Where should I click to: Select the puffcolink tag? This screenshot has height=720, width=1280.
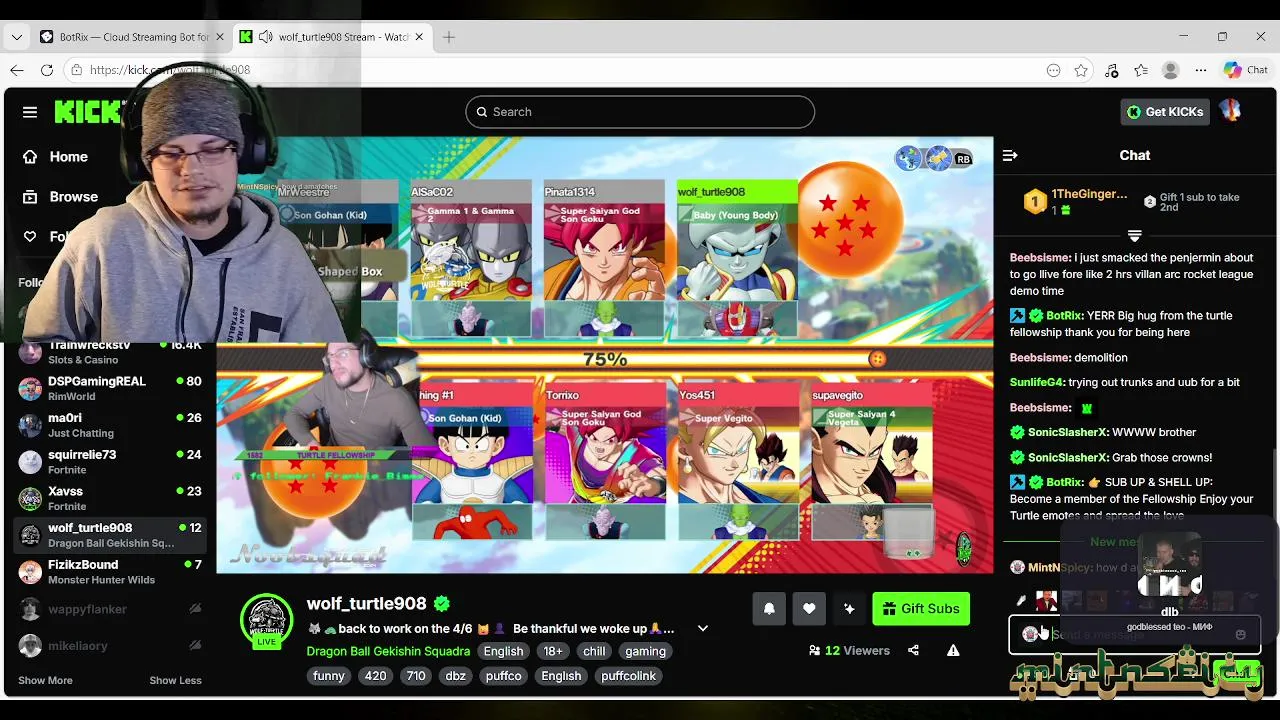pyautogui.click(x=628, y=676)
